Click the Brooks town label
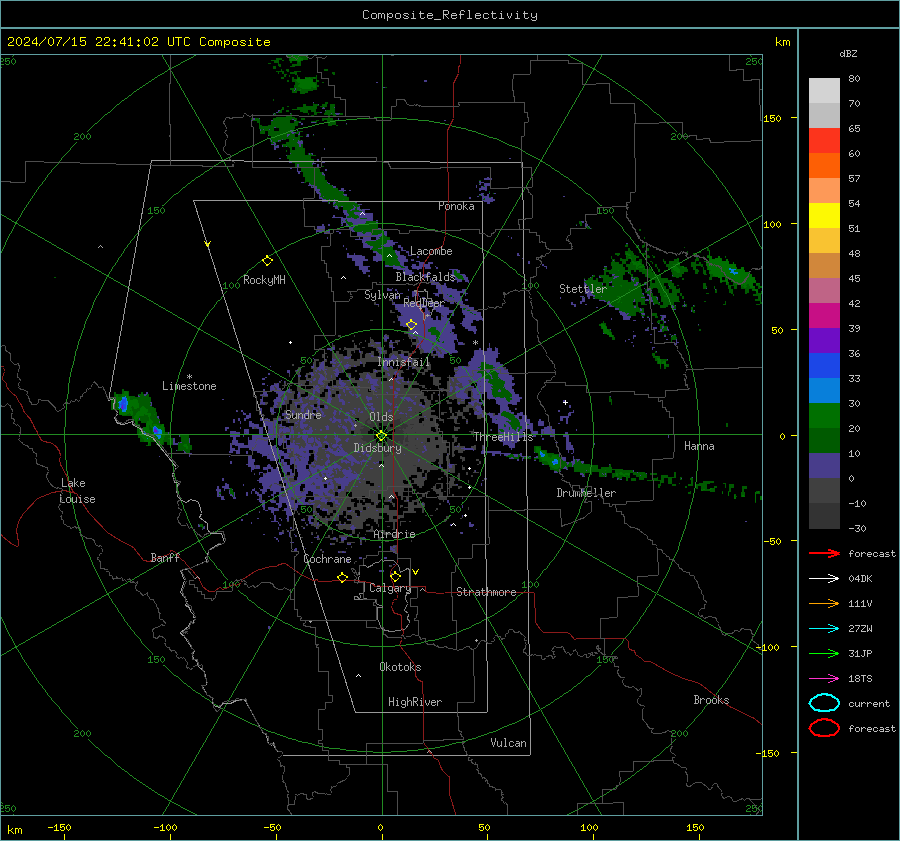900x841 pixels. (x=711, y=700)
